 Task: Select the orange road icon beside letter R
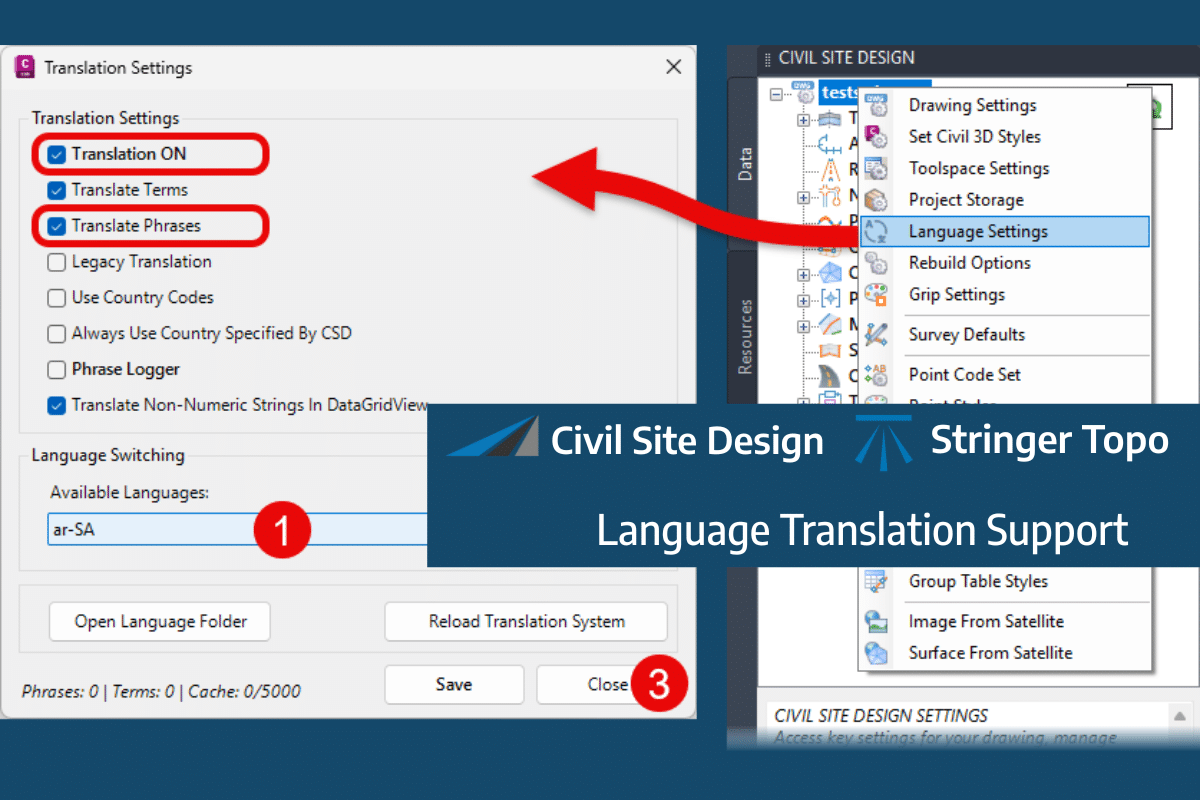click(x=831, y=170)
